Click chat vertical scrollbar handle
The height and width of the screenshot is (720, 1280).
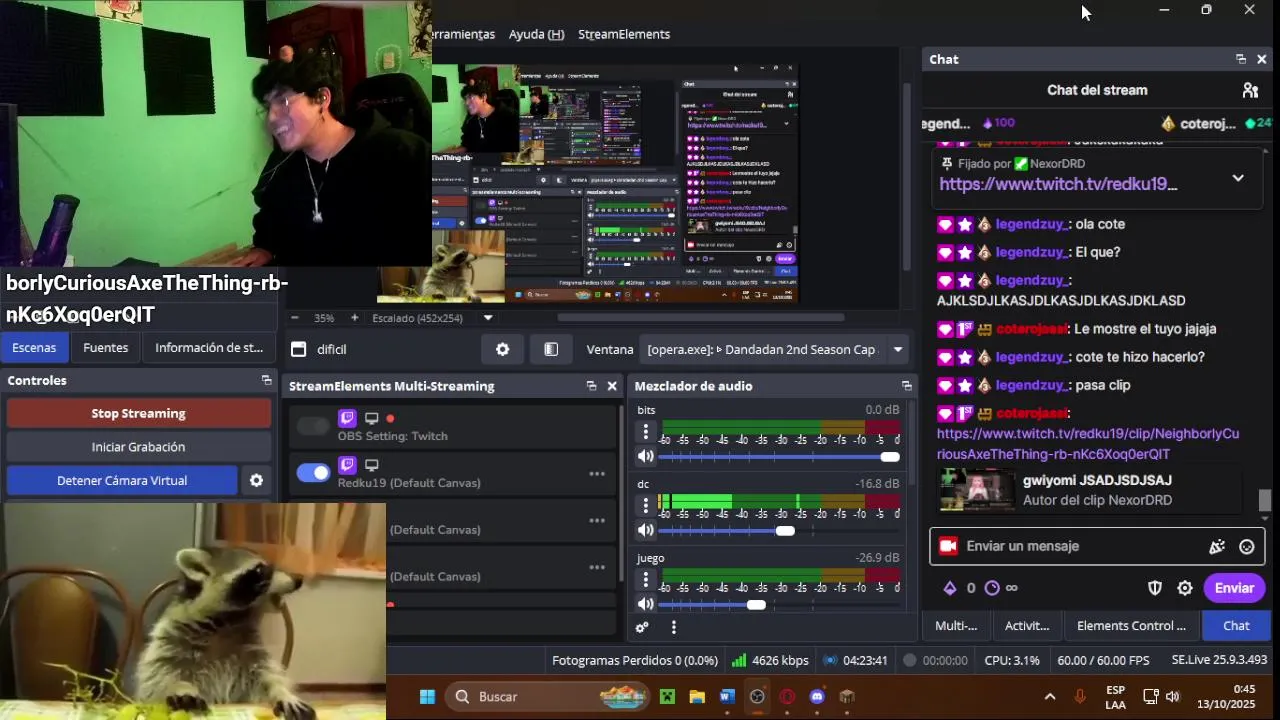[1265, 500]
